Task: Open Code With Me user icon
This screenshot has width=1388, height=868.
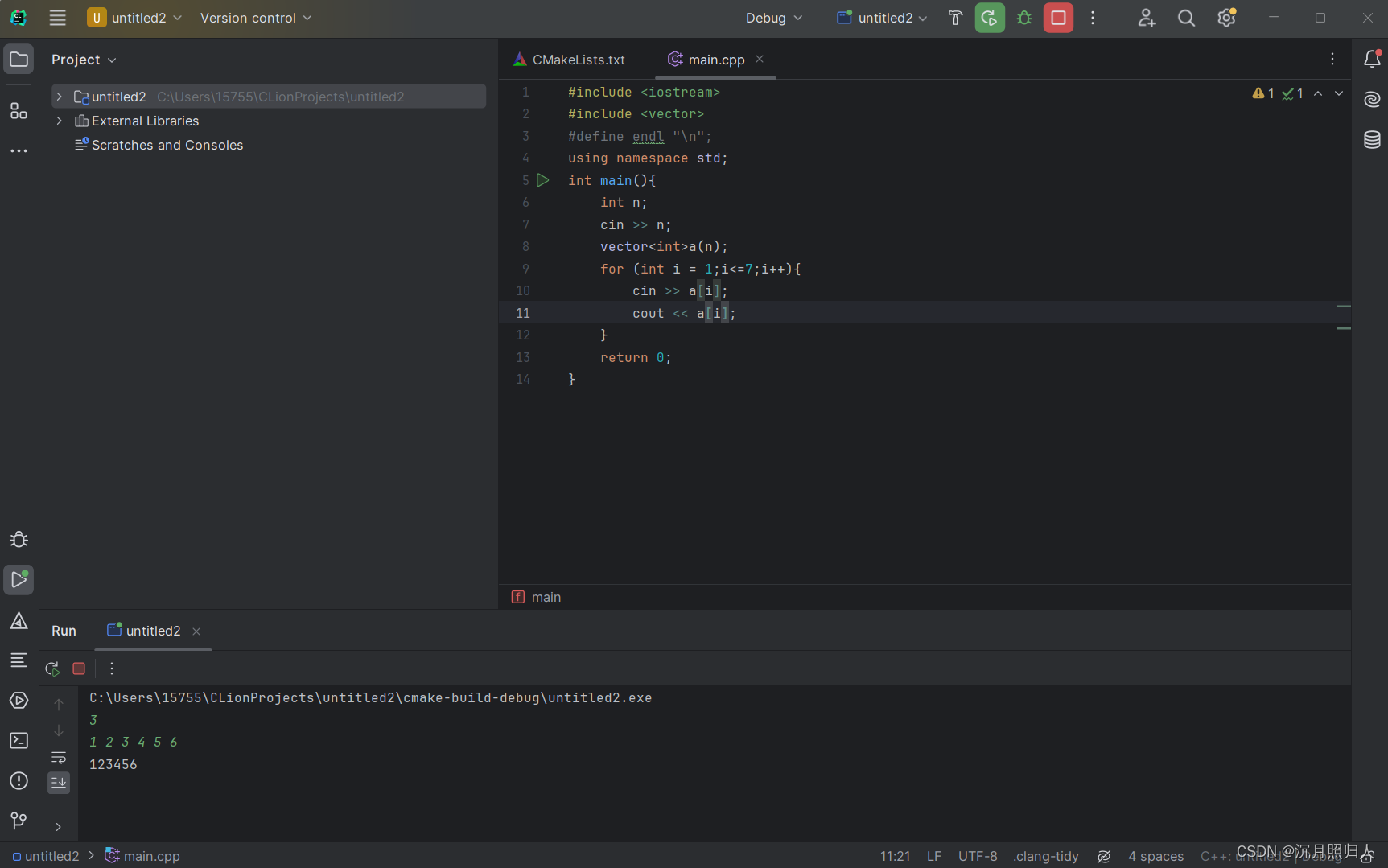Action: [x=1147, y=18]
